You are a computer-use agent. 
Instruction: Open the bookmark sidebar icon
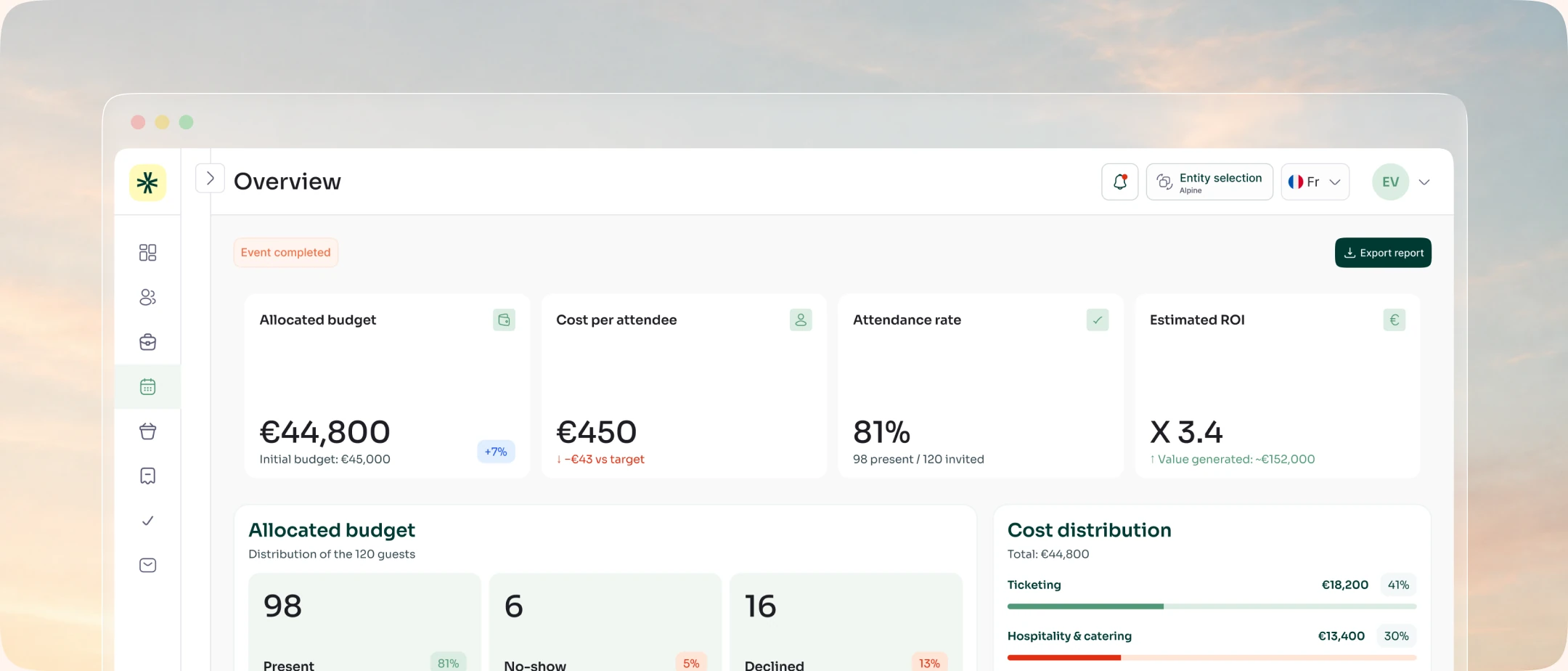coord(147,476)
